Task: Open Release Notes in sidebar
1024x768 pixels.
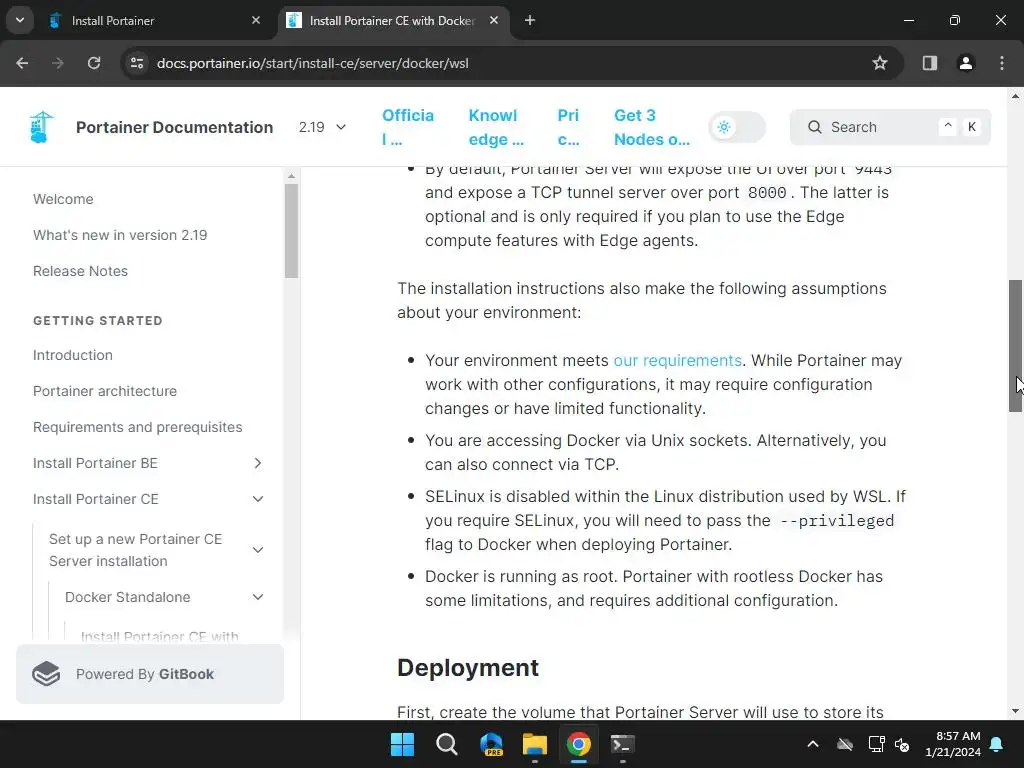Action: point(80,271)
